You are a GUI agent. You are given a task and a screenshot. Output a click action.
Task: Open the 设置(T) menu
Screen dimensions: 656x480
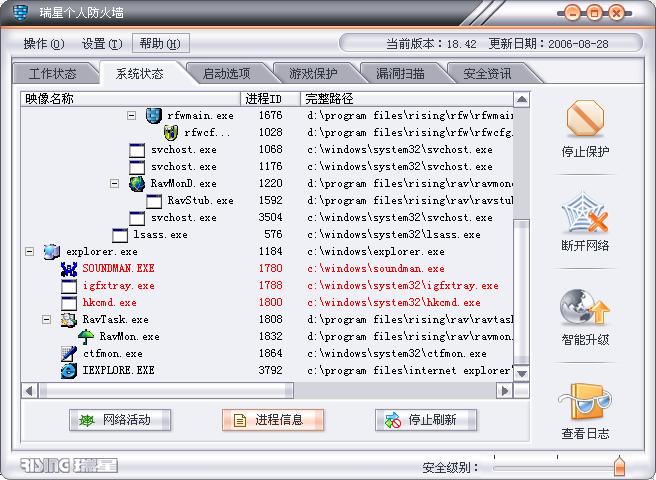coord(102,44)
